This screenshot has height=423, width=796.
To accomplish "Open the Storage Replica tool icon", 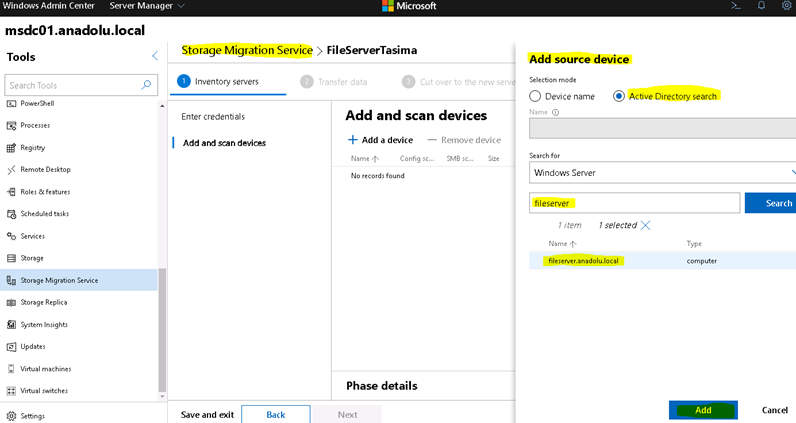I will [x=11, y=303].
